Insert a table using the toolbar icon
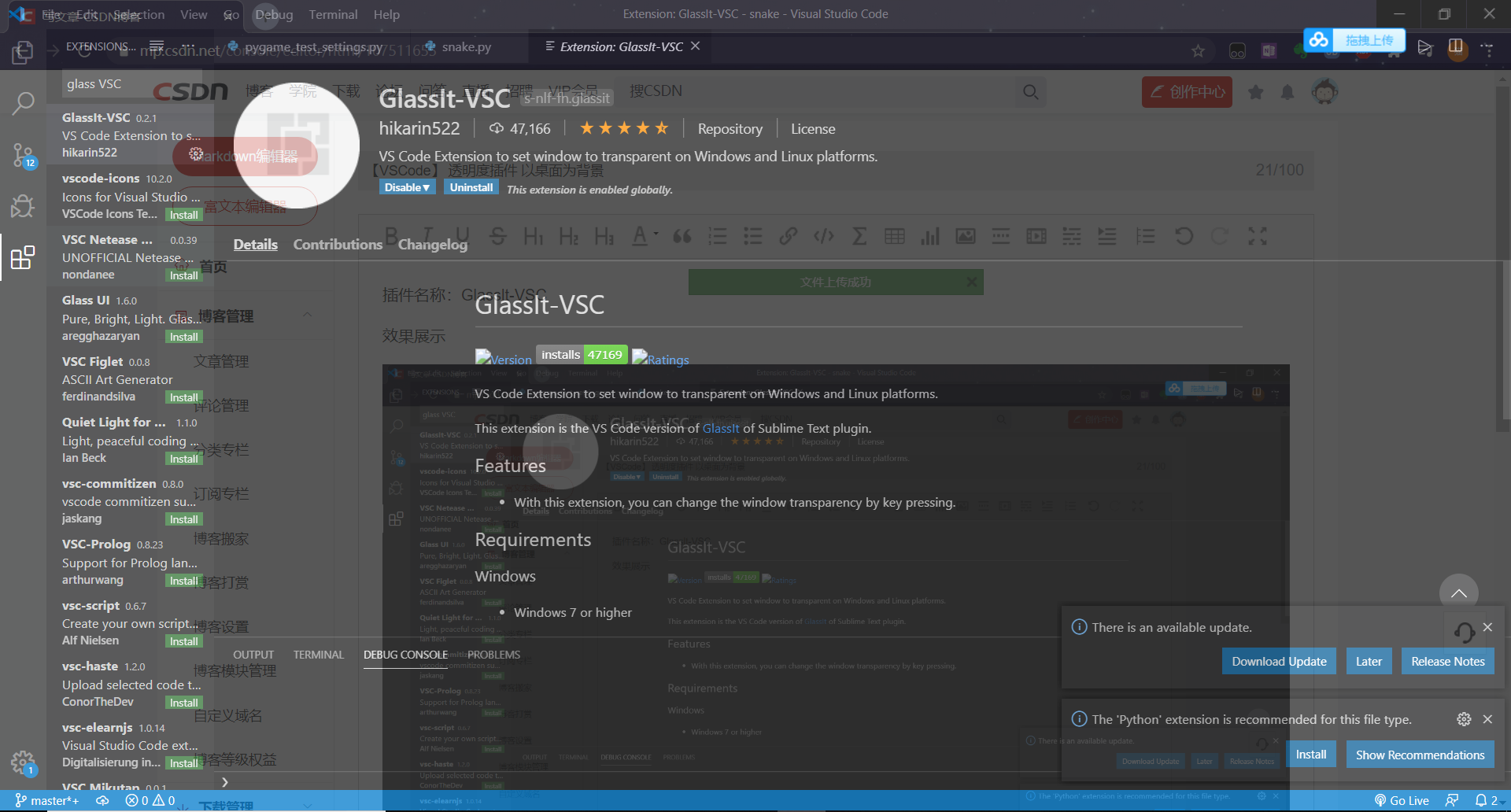This screenshot has width=1511, height=812. coord(895,235)
